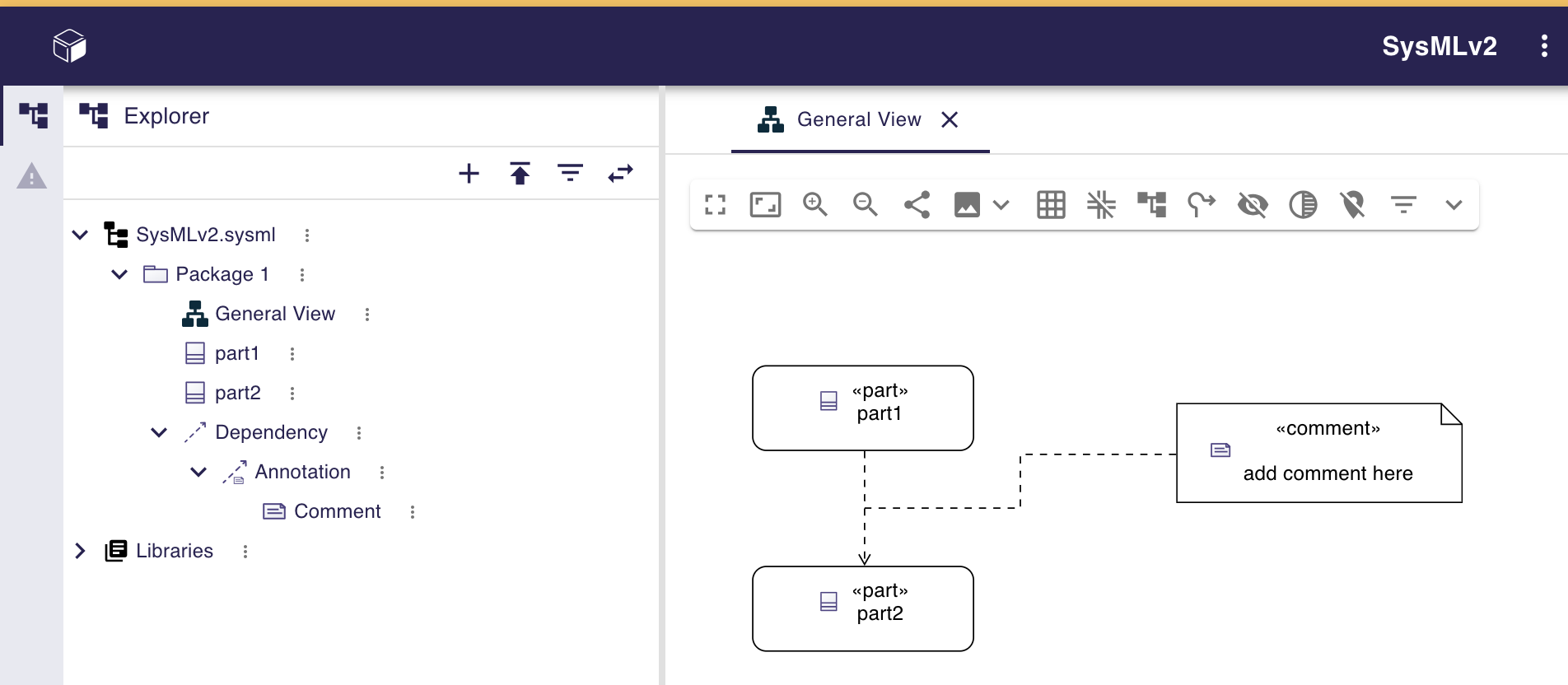Select part1 in the Explorer tree
1568x685 pixels.
click(x=236, y=353)
